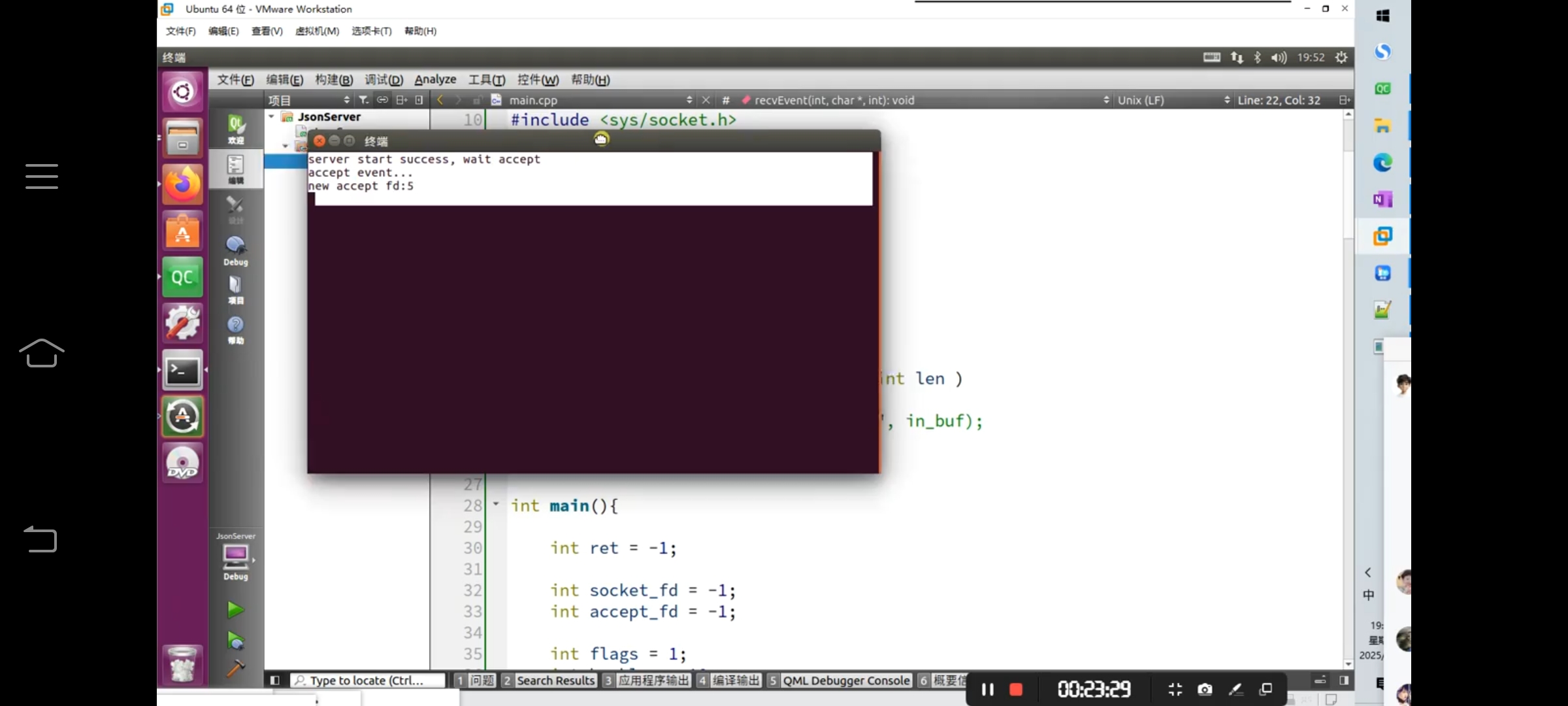
Task: Stop the recording with the red button
Action: point(1016,690)
